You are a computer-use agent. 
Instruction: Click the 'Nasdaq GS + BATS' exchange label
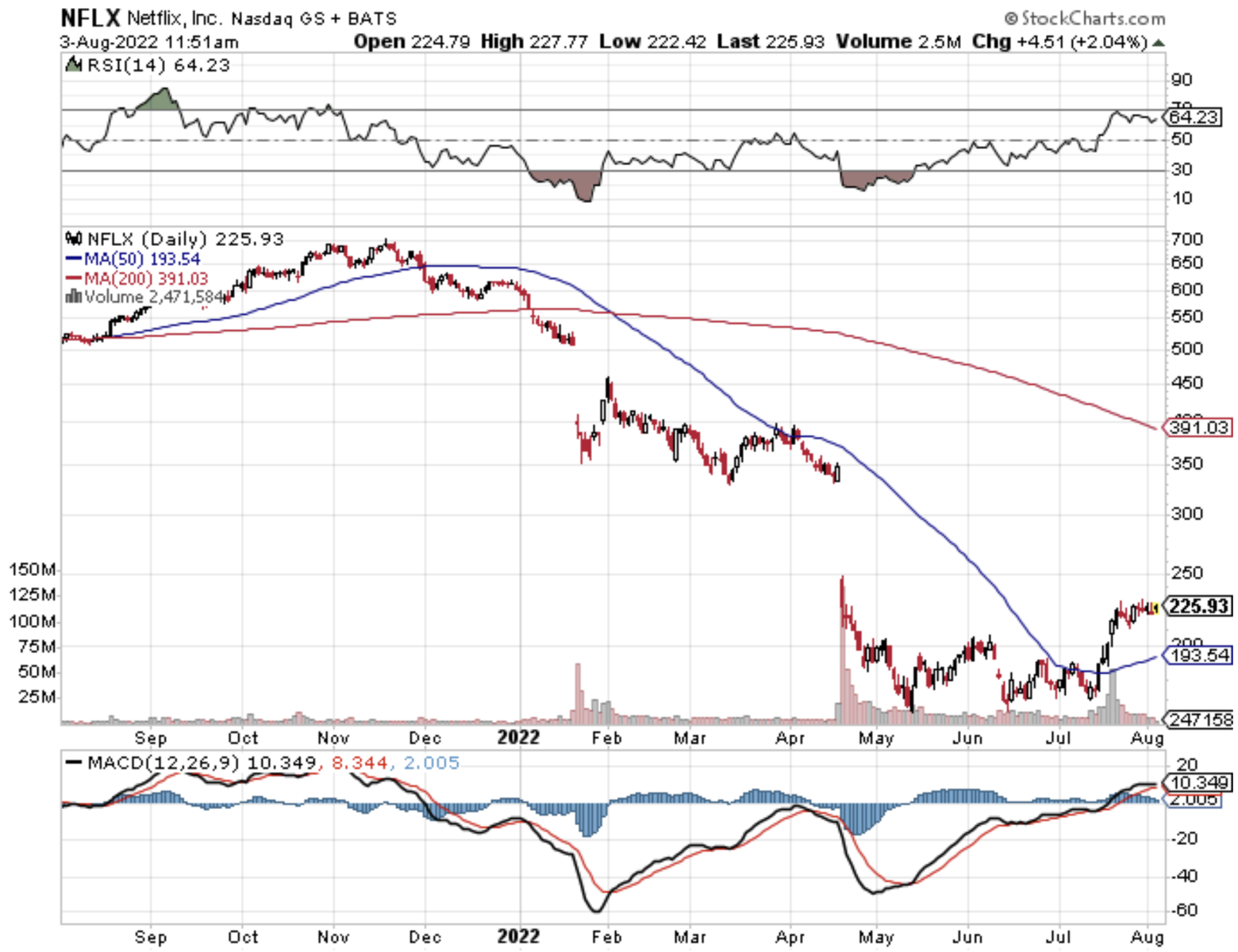click(314, 18)
